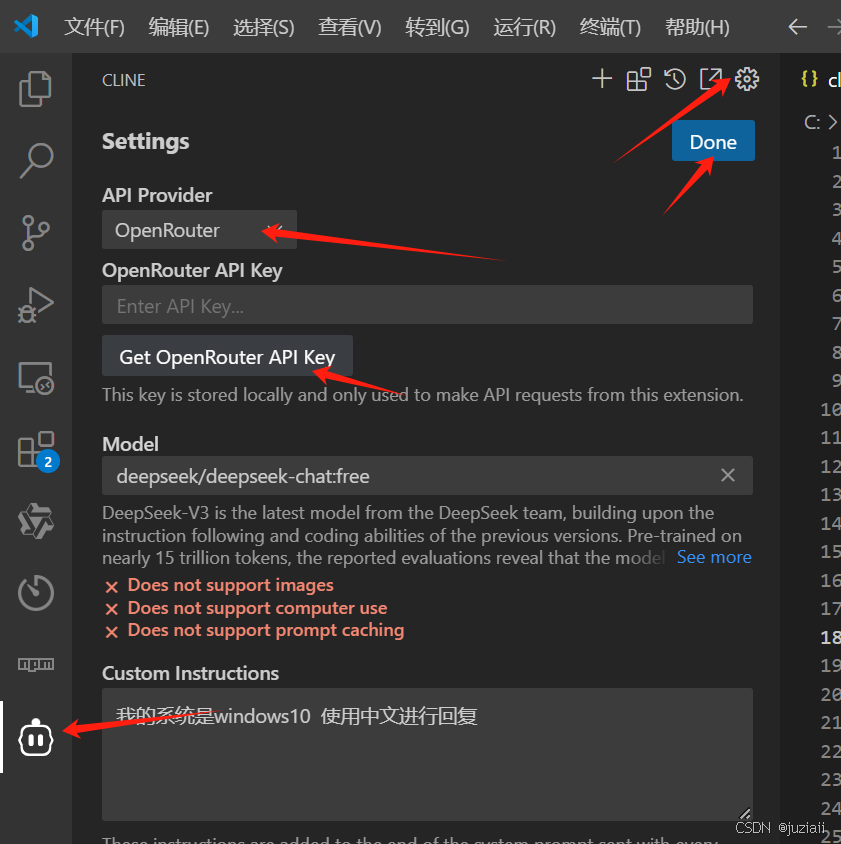Open Cline settings gear icon
Screen dimensions: 841x844
[x=747, y=79]
